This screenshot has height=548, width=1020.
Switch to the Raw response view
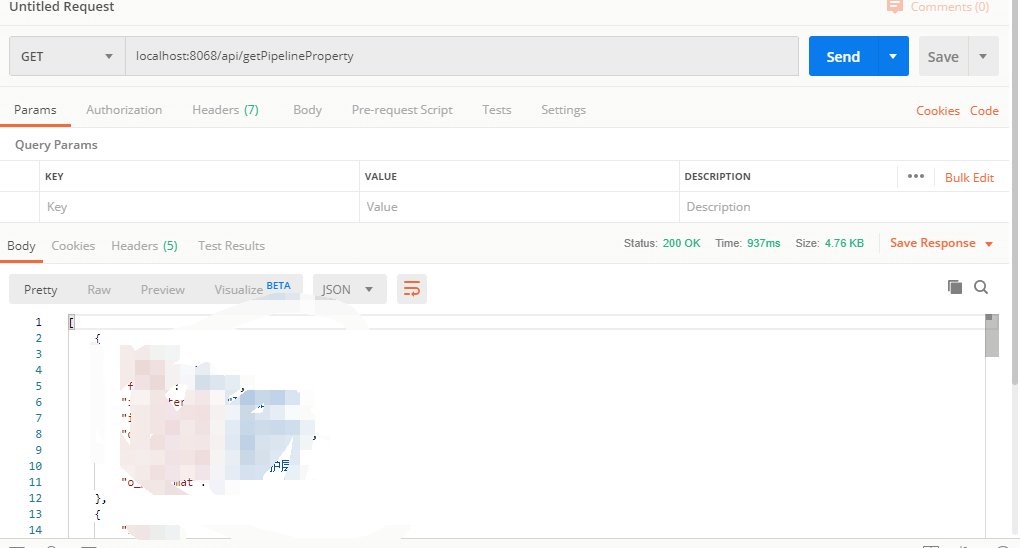tap(99, 289)
